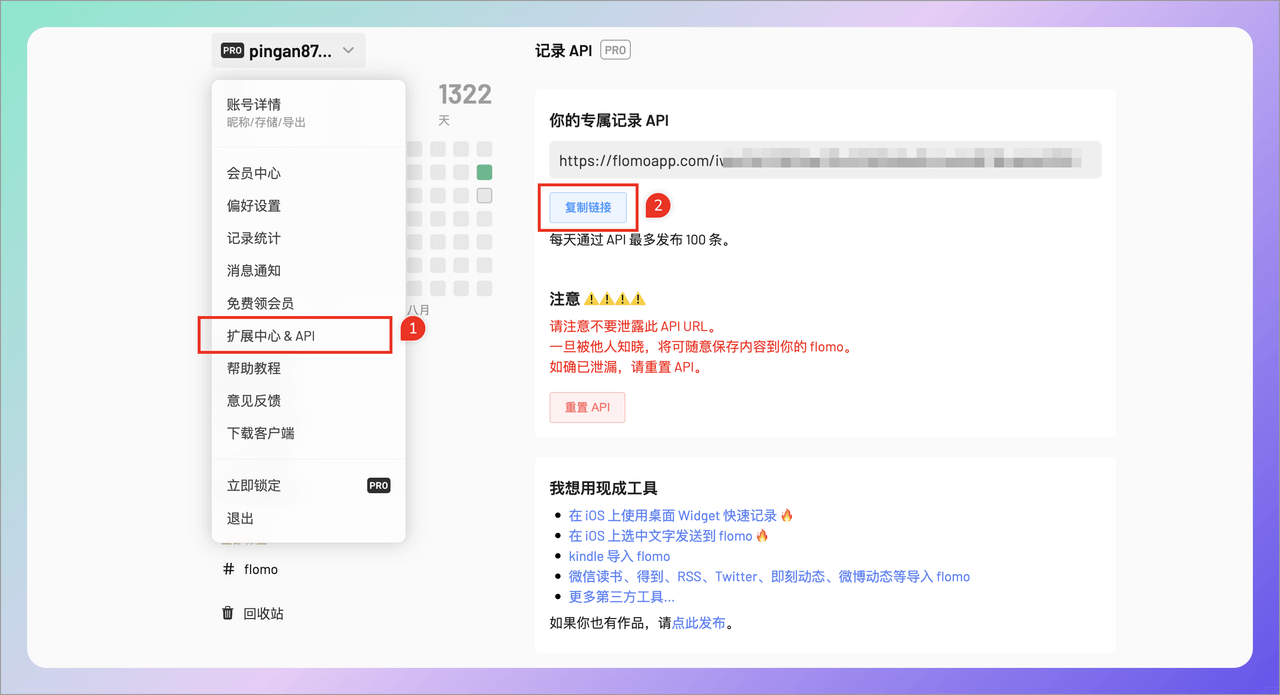The width and height of the screenshot is (1280, 695).
Task: Click the 重置 API button
Action: [x=587, y=407]
